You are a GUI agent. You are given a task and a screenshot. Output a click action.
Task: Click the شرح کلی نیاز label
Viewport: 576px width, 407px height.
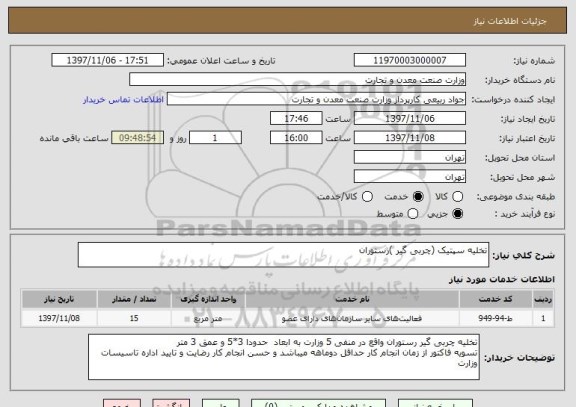point(523,255)
